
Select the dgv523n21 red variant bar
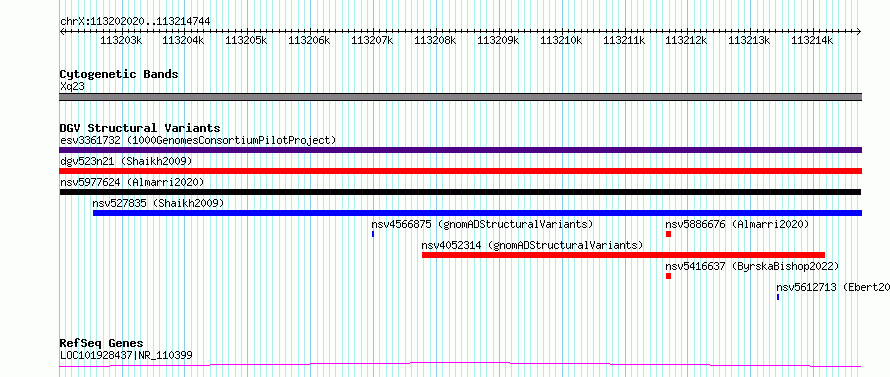tap(461, 171)
